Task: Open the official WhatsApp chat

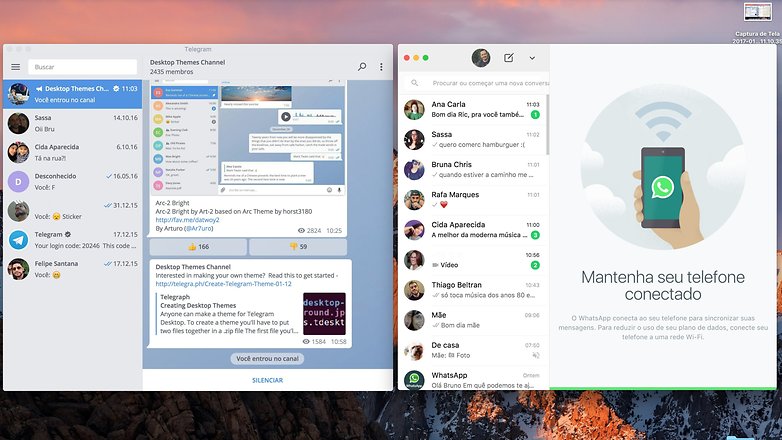Action: [473, 378]
